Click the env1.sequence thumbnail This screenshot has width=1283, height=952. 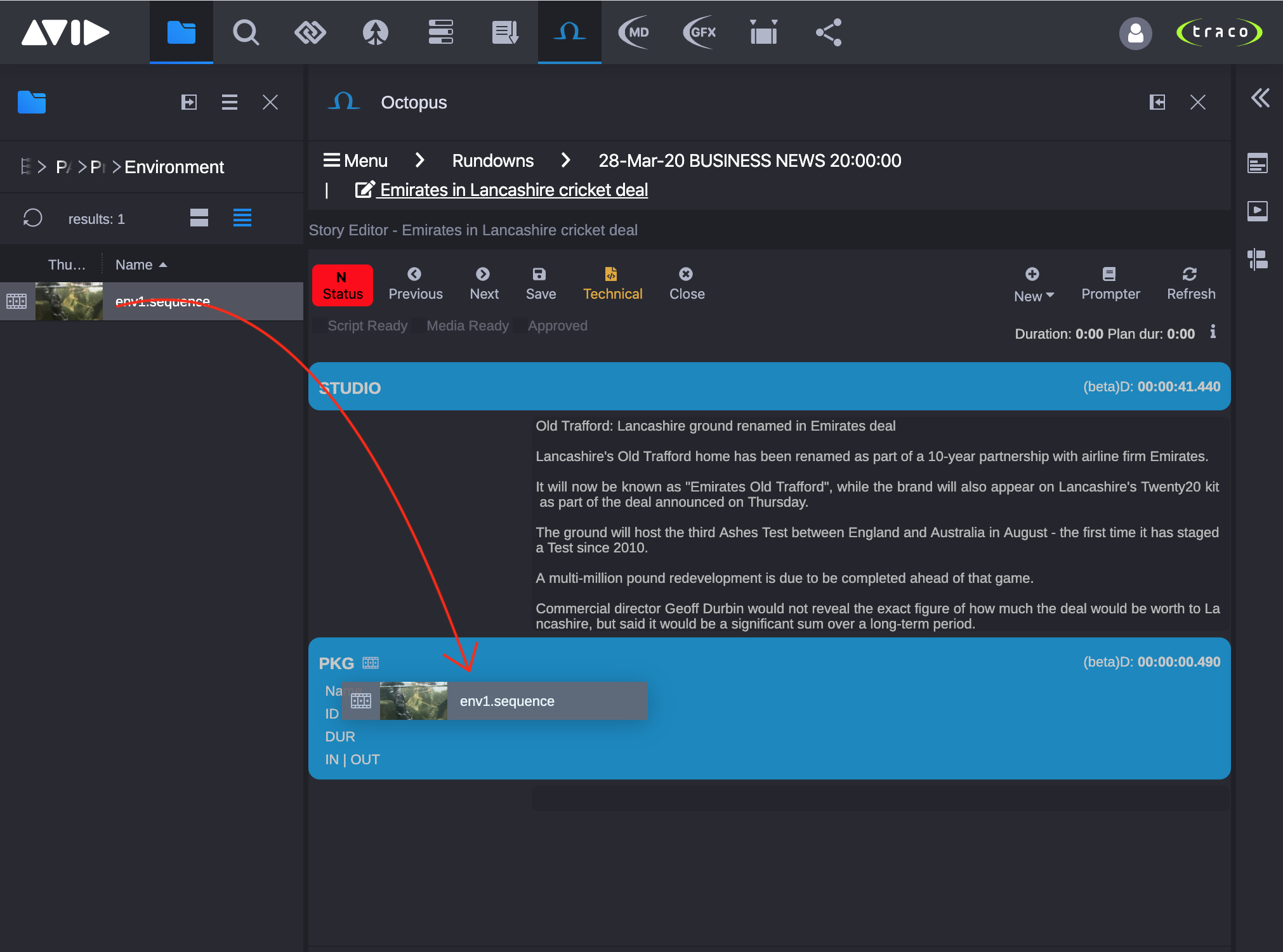point(69,301)
